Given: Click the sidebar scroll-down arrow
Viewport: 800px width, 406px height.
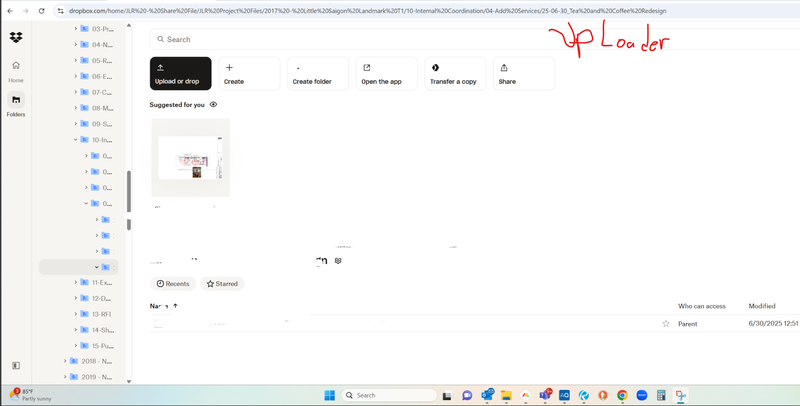Looking at the screenshot, I should point(129,382).
